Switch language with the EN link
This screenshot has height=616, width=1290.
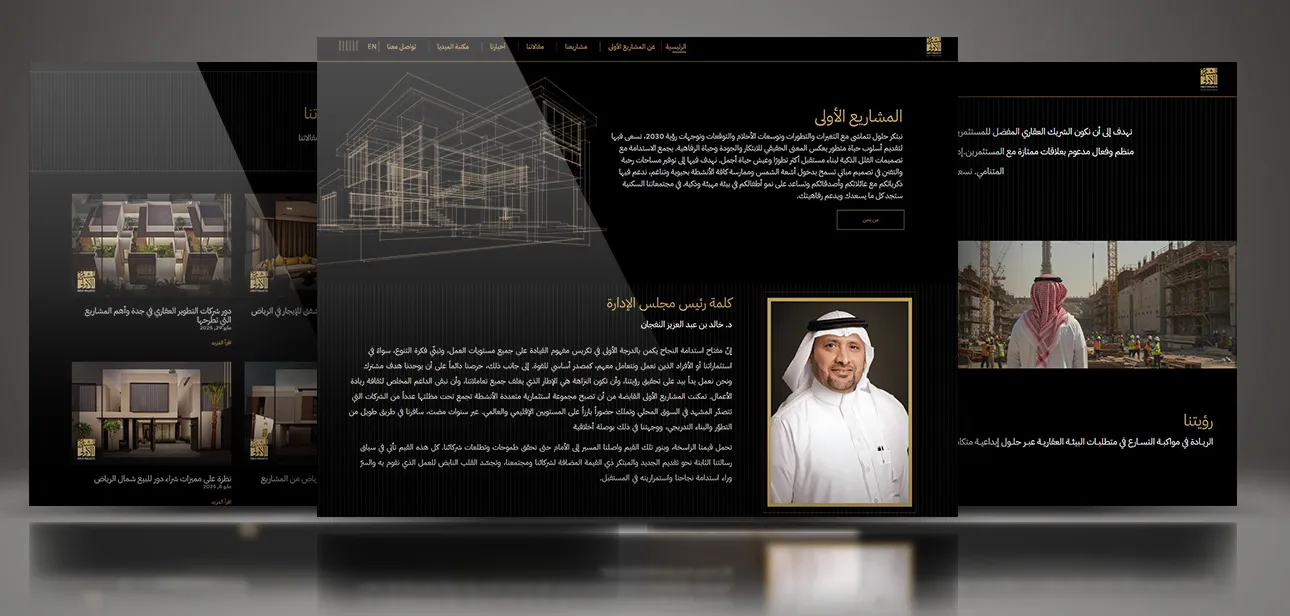point(372,47)
